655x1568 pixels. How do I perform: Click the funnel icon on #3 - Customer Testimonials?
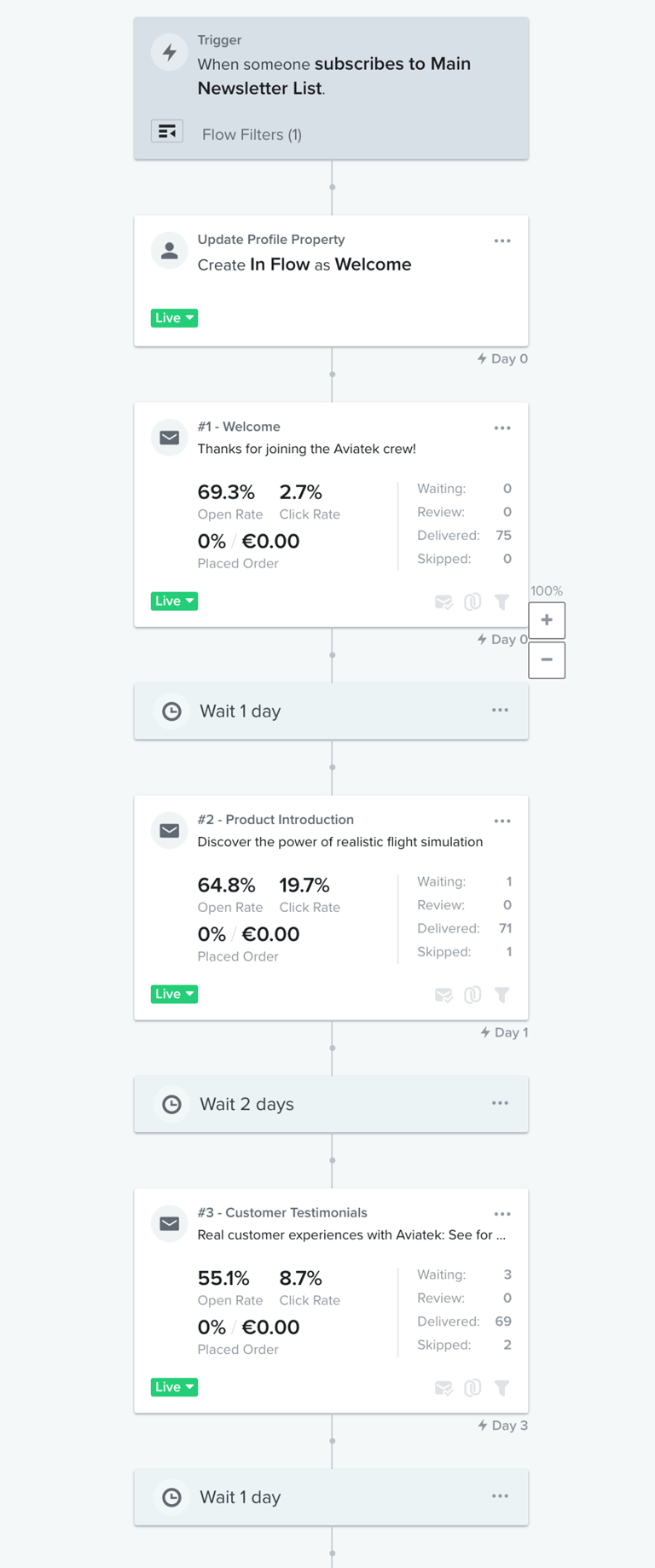tap(502, 1388)
